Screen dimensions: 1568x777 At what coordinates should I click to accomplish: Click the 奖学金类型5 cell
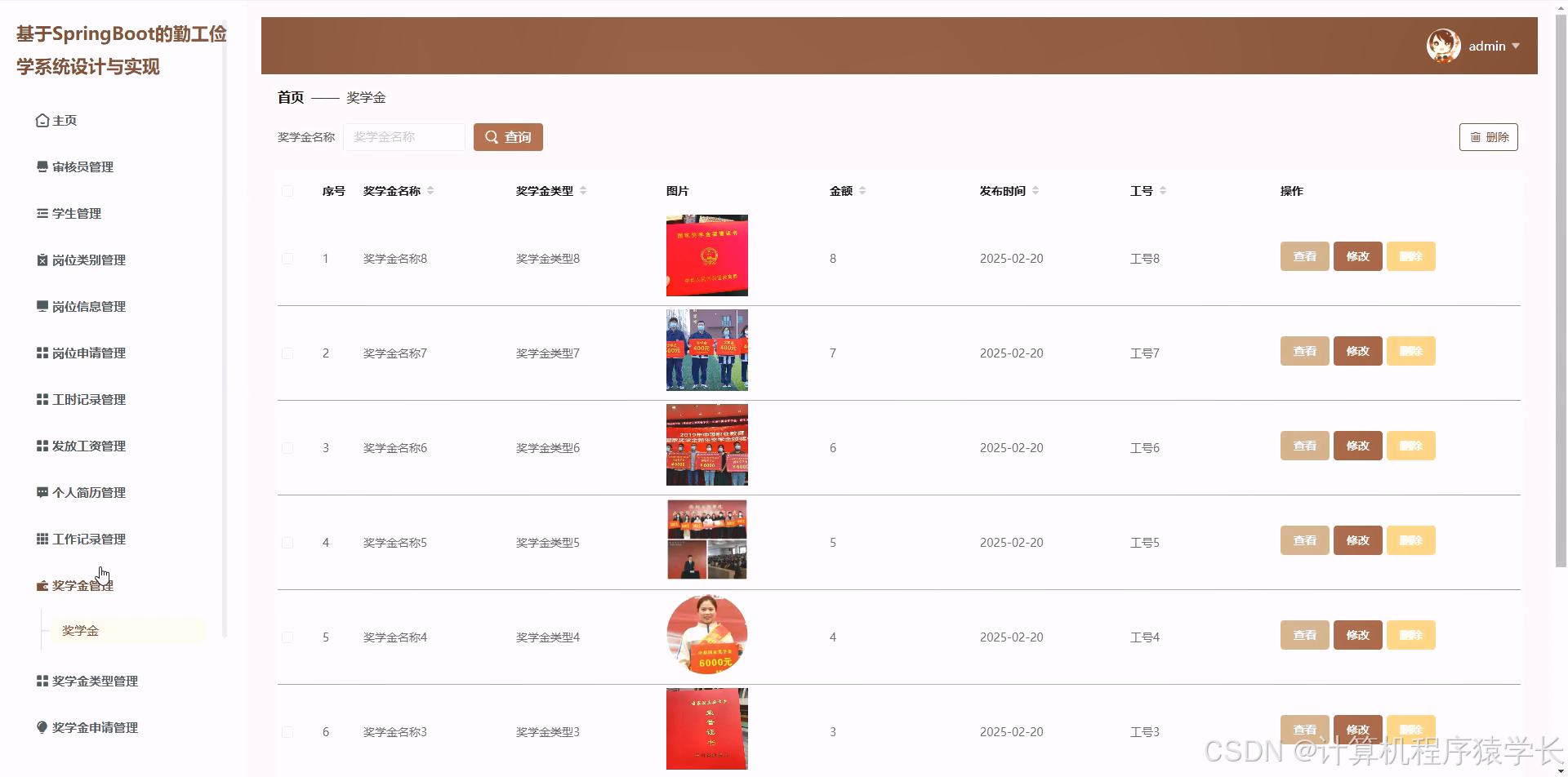548,543
